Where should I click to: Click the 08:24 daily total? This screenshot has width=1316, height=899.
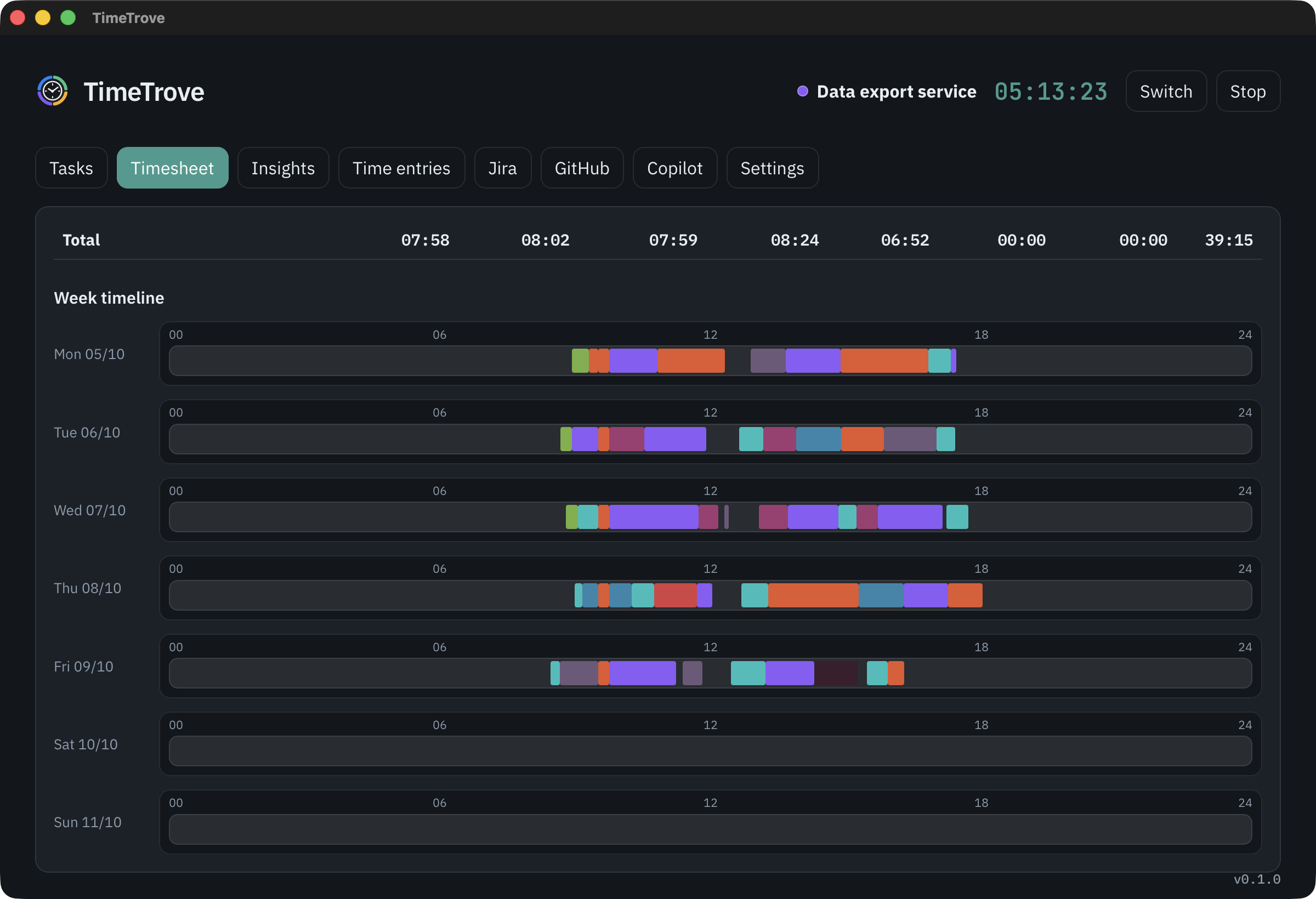tap(795, 240)
